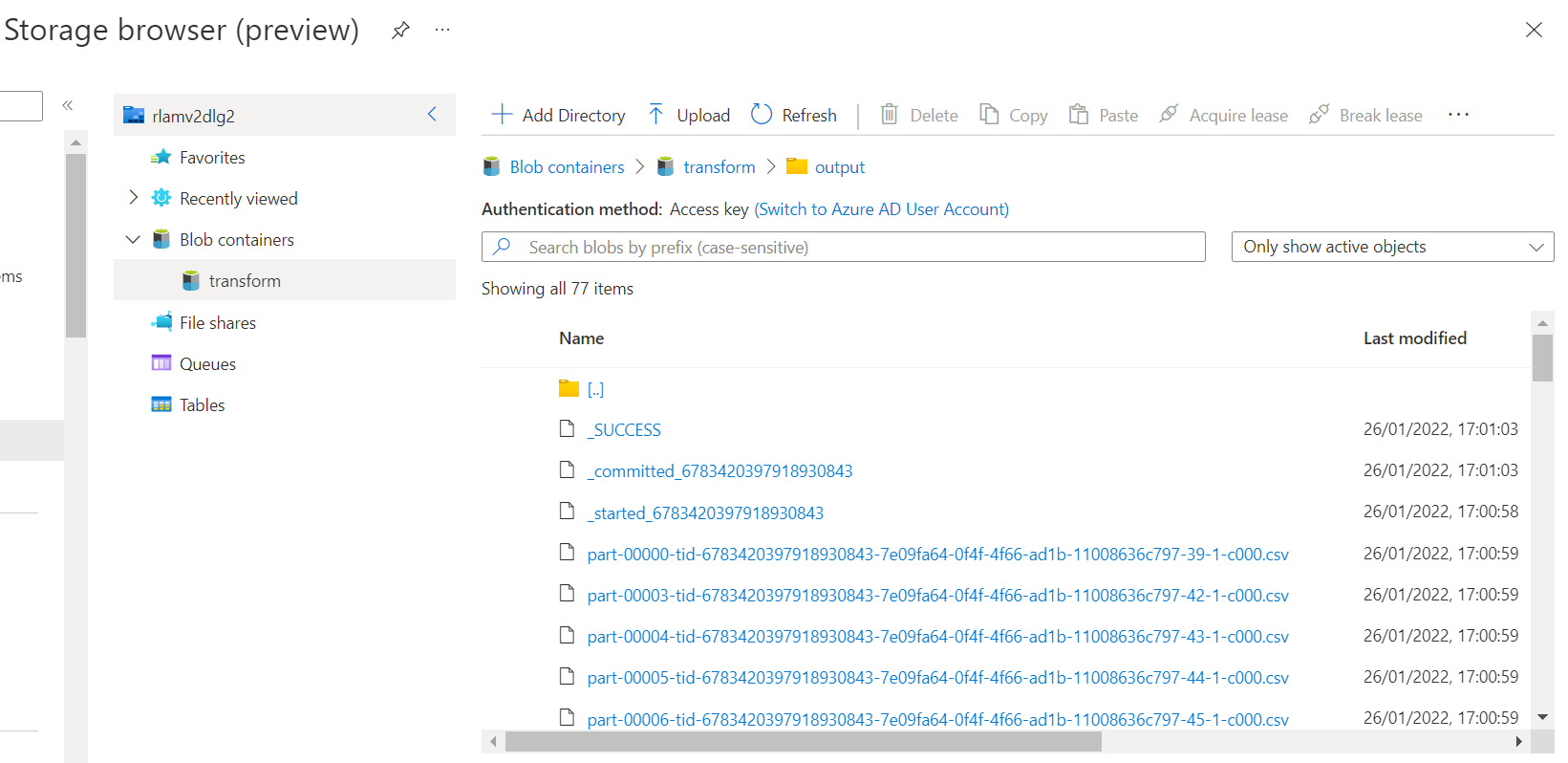Open the _started_6783420397918930843 blob

point(705,513)
